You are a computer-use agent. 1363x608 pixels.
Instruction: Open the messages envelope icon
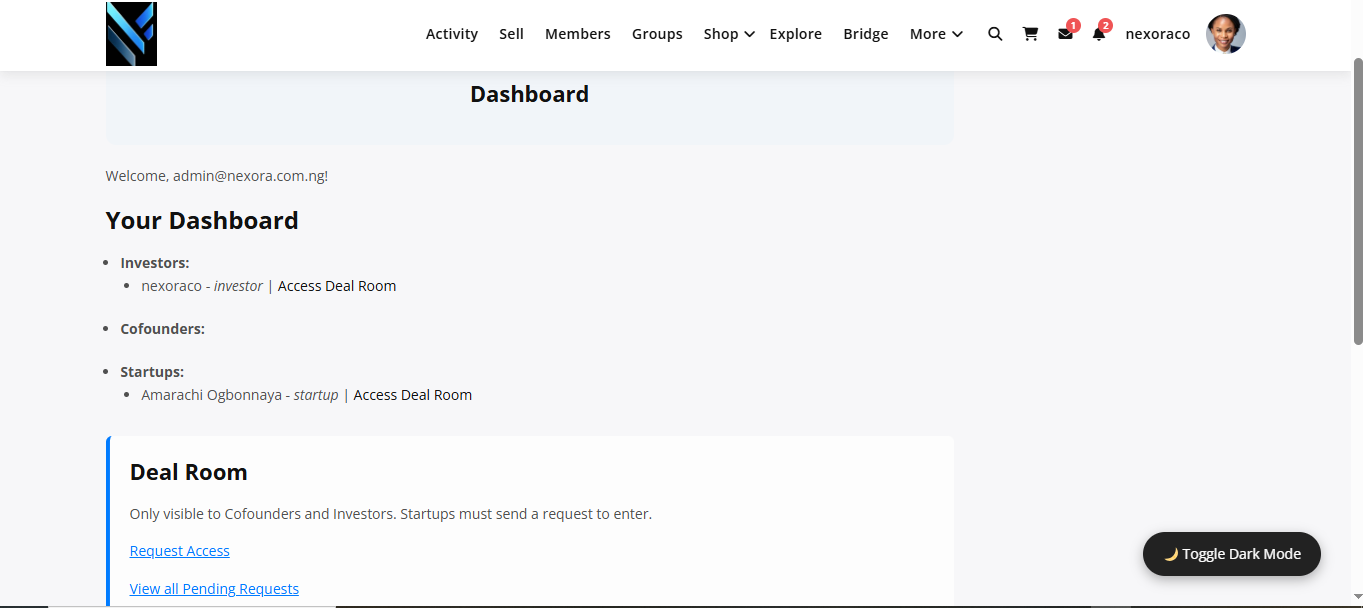pyautogui.click(x=1065, y=34)
